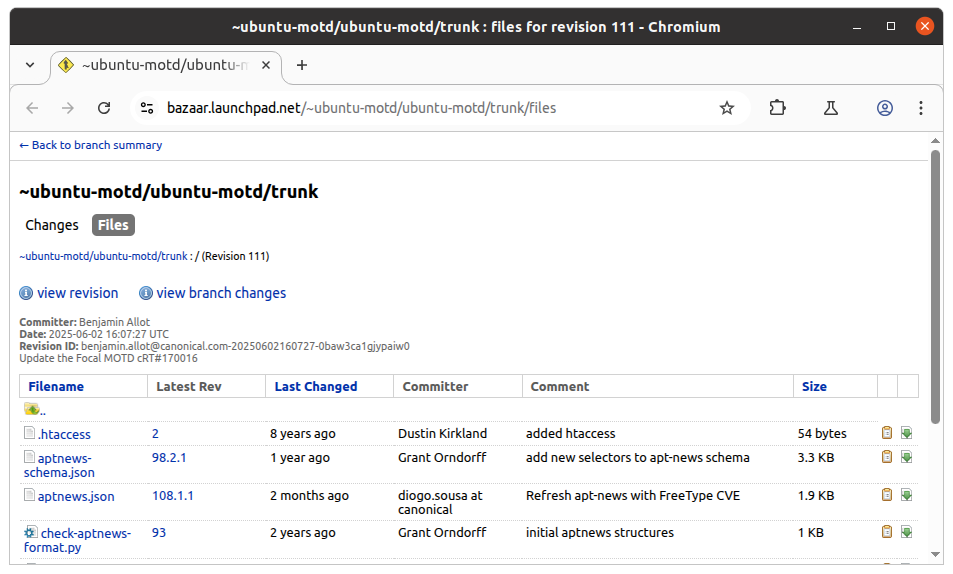Click the site information icon in address bar
The width and height of the screenshot is (953, 574).
pyautogui.click(x=147, y=108)
